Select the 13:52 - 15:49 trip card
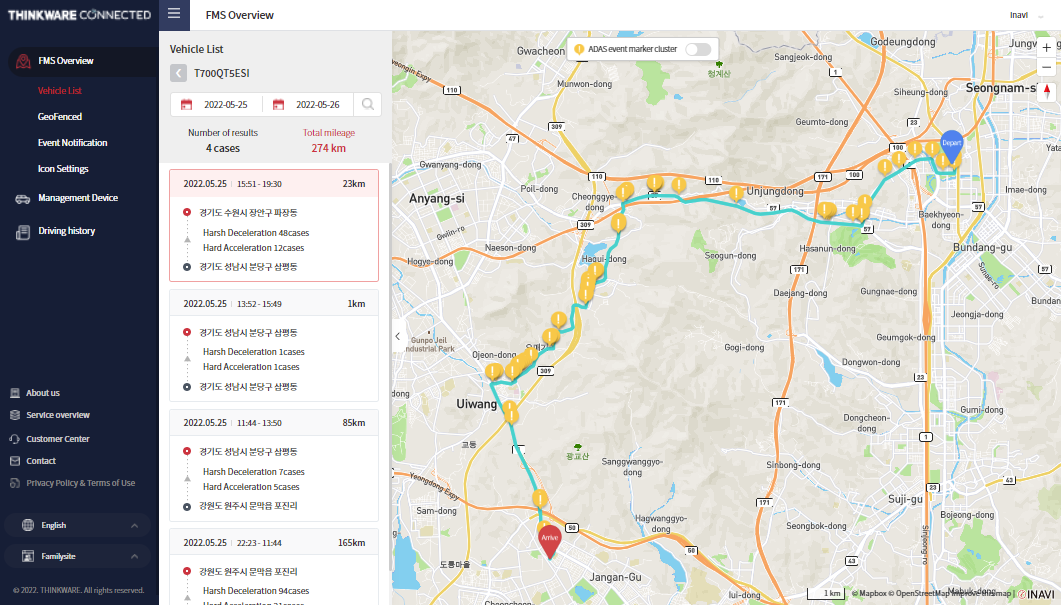 [x=274, y=346]
